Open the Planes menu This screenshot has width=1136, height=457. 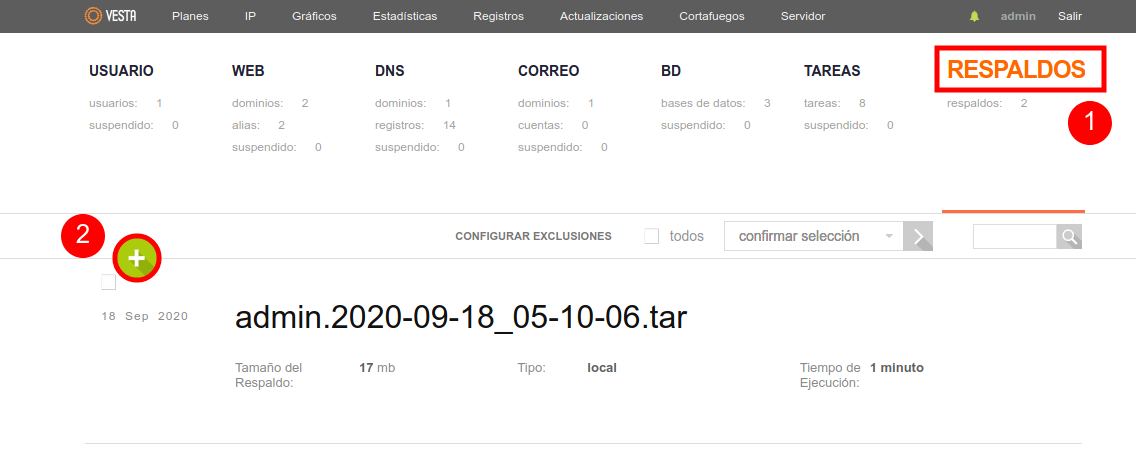[191, 16]
